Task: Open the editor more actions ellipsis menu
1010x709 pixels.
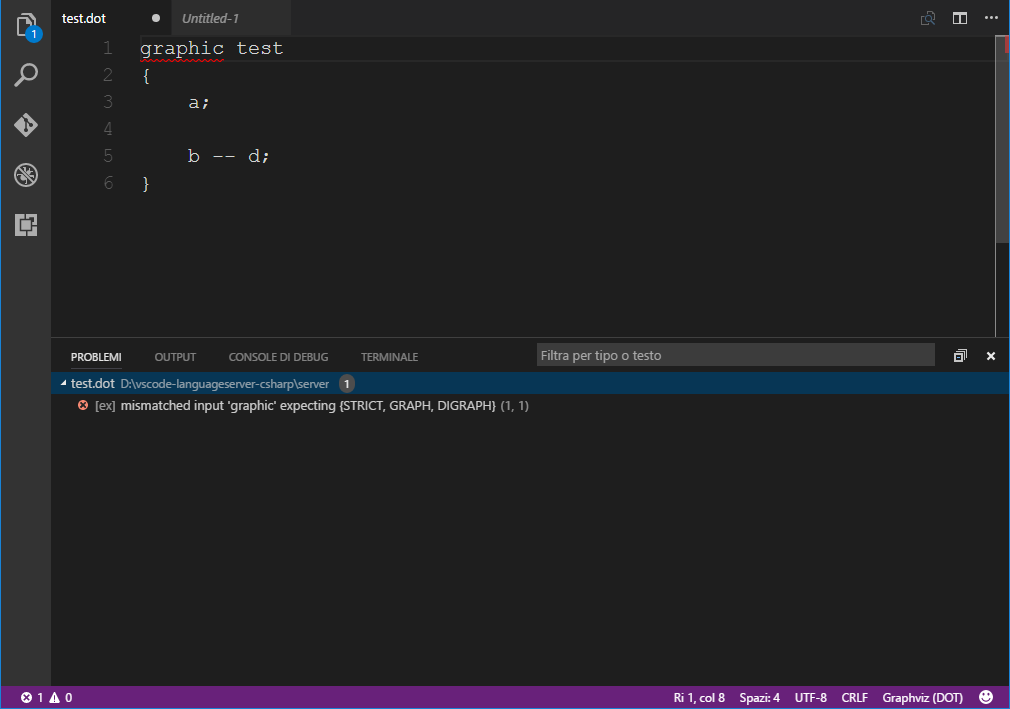Action: click(x=991, y=17)
